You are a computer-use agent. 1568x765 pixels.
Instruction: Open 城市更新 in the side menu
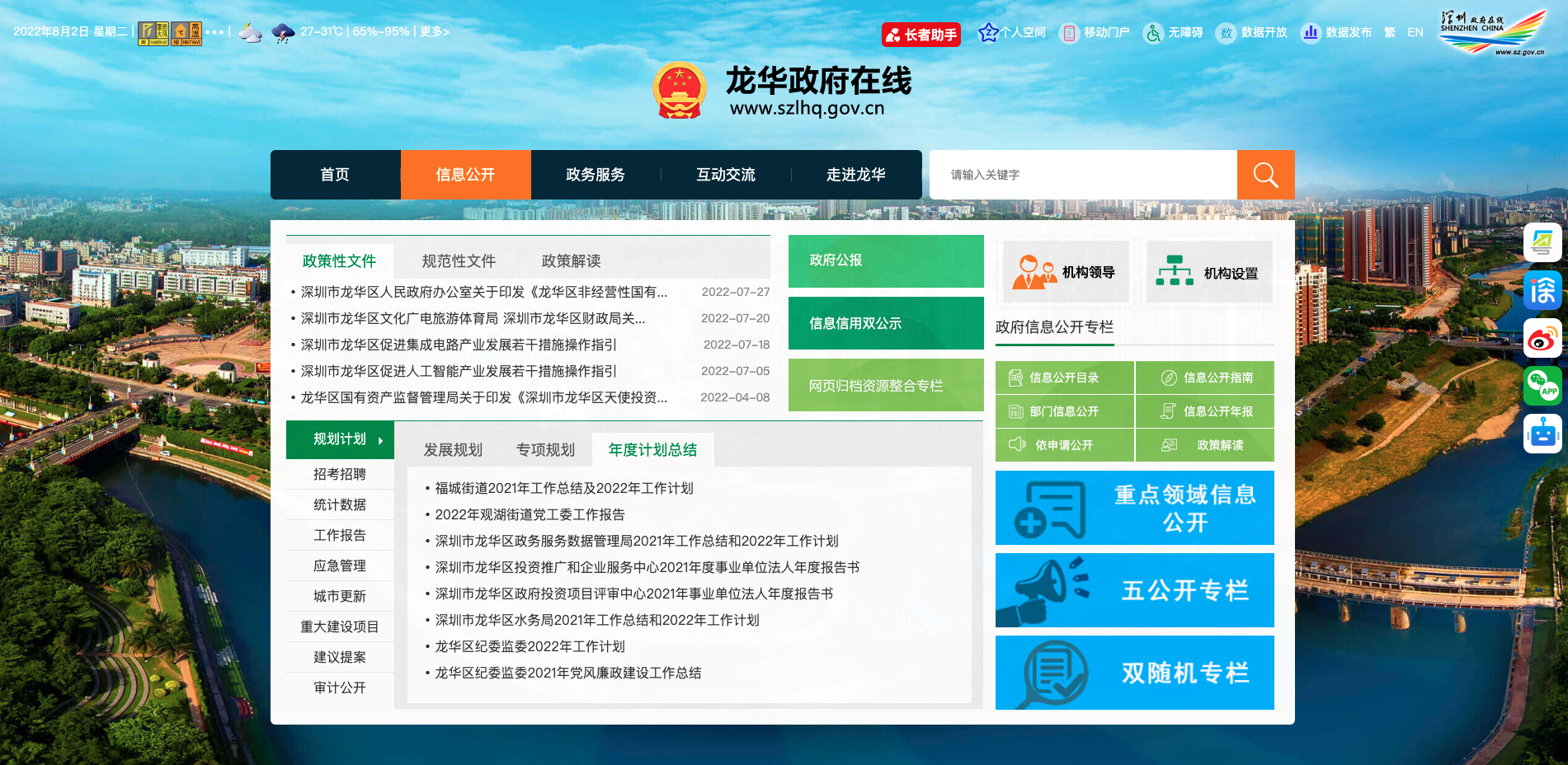tap(340, 596)
